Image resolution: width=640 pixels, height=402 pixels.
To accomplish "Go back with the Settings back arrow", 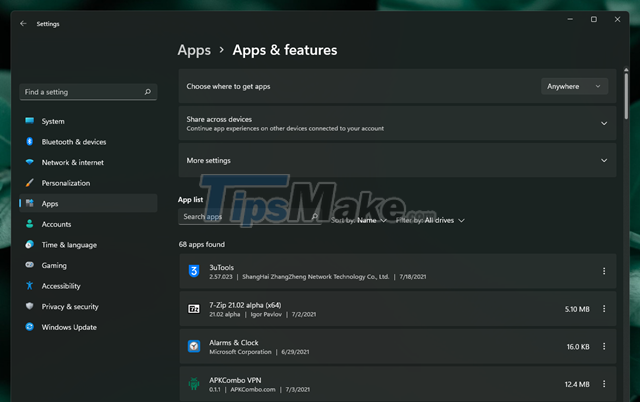I will point(23,24).
